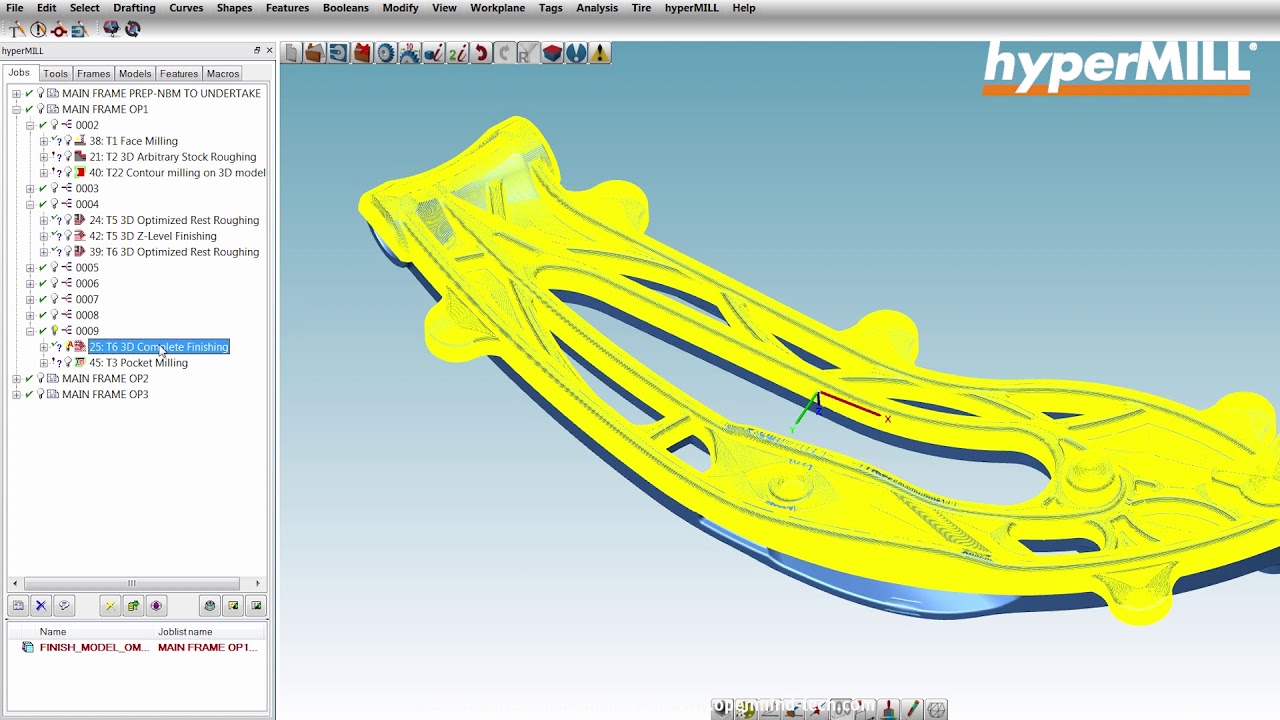This screenshot has width=1280, height=720.
Task: Toggle checkmark for MAIN FRAME OP1 joblist
Action: pos(29,109)
